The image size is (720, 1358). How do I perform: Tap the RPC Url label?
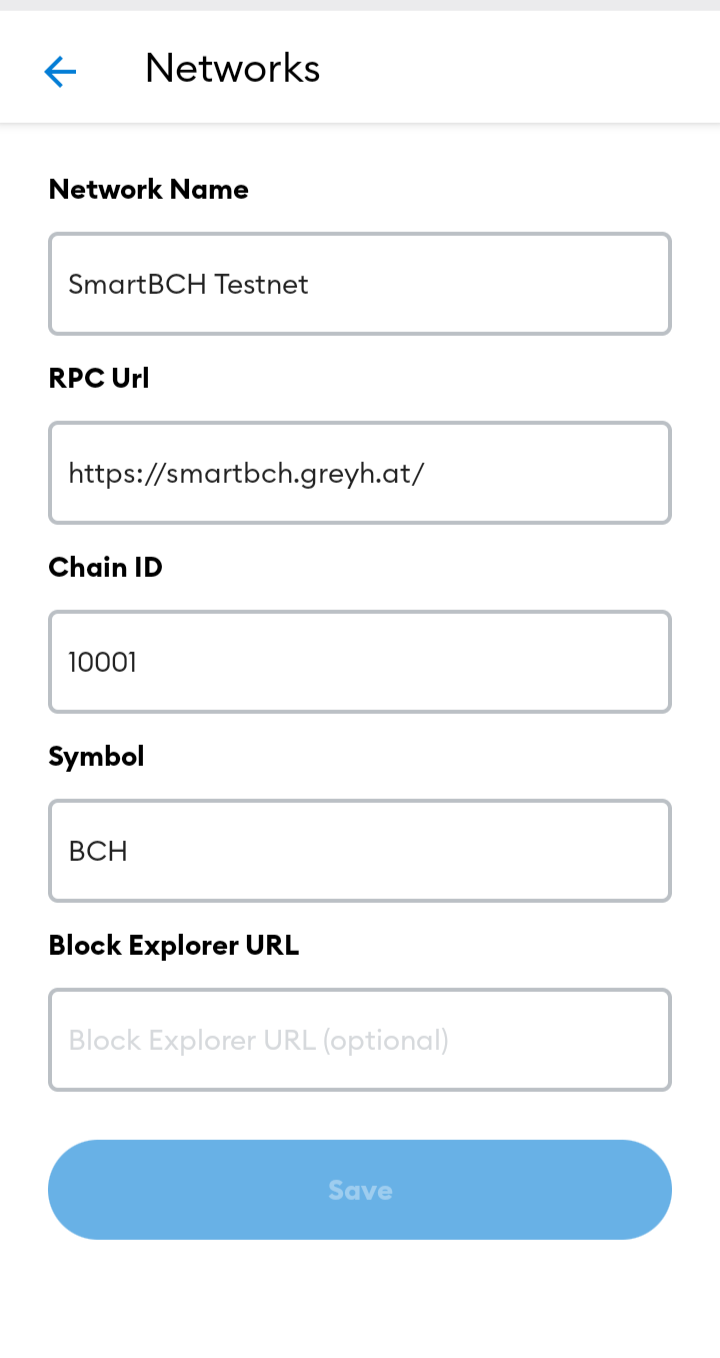point(98,378)
